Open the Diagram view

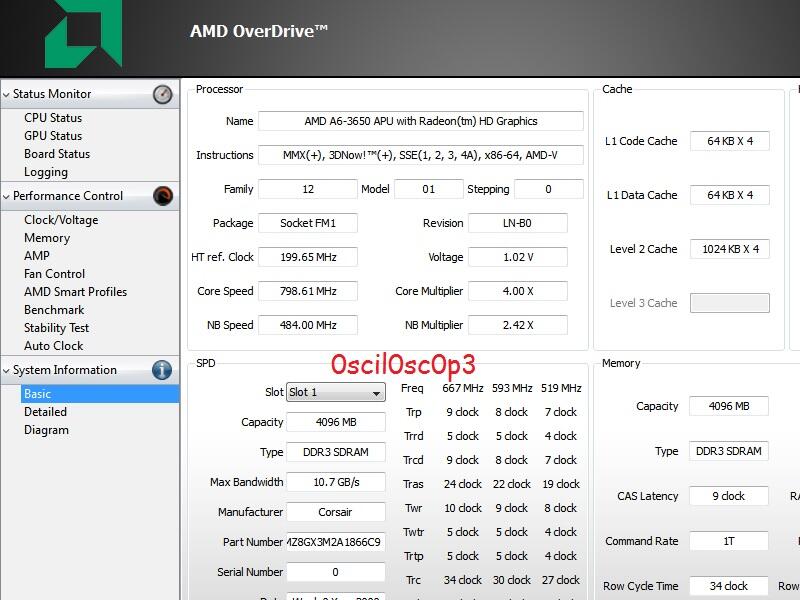(x=46, y=430)
